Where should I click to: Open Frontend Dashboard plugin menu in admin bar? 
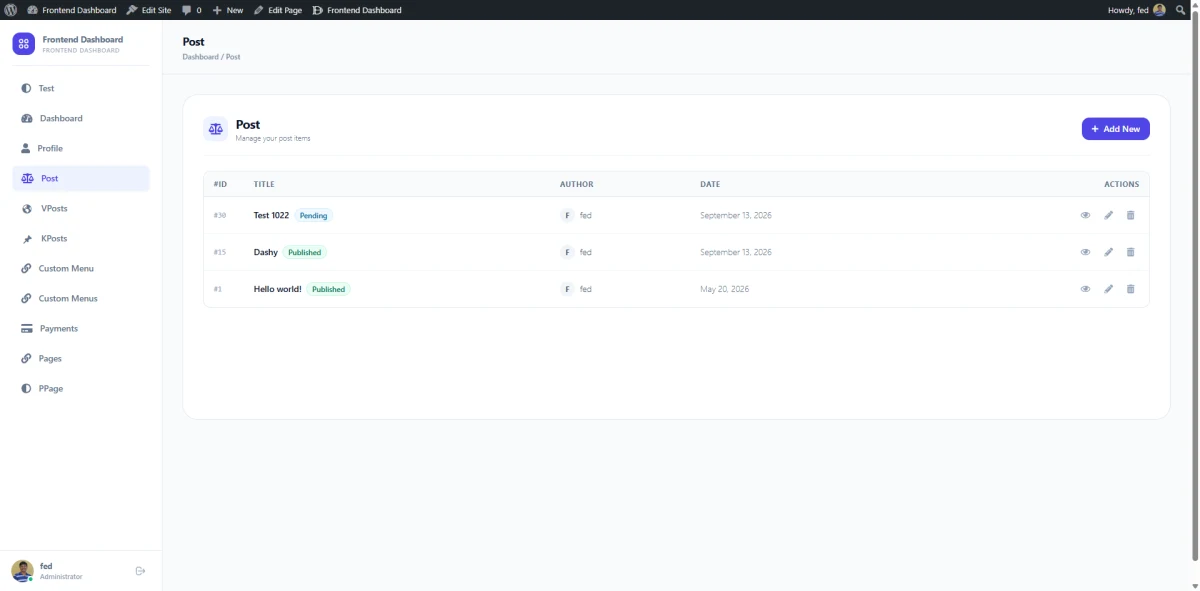[x=357, y=10]
